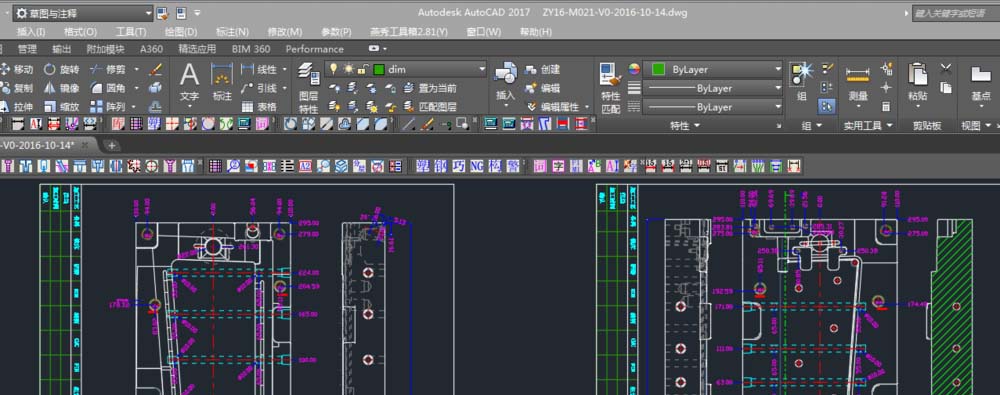Click the green layer color swatch
The width and height of the screenshot is (1000, 395).
(379, 69)
